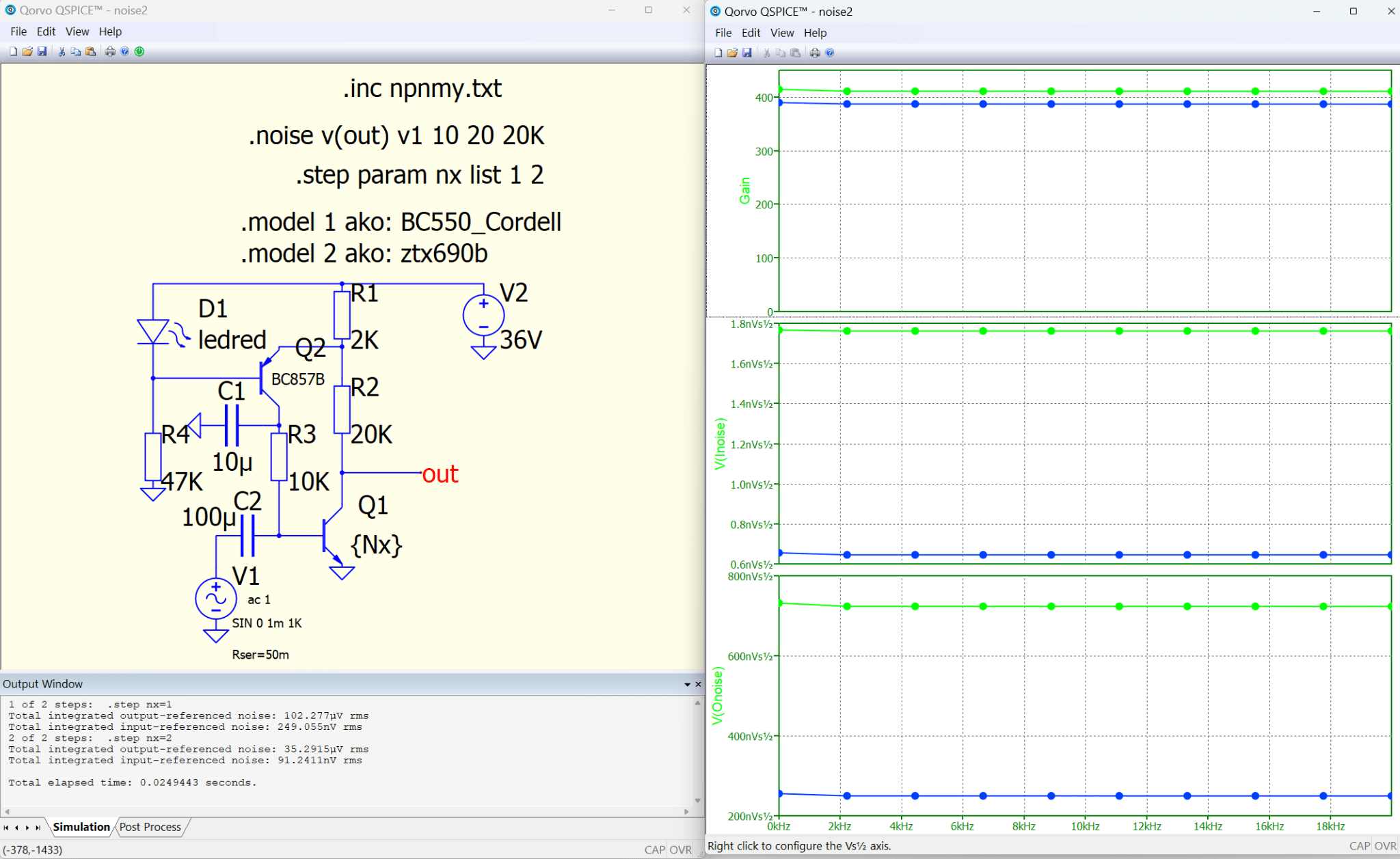
Task: Open the Output Window dropdown arrow
Action: click(x=687, y=684)
